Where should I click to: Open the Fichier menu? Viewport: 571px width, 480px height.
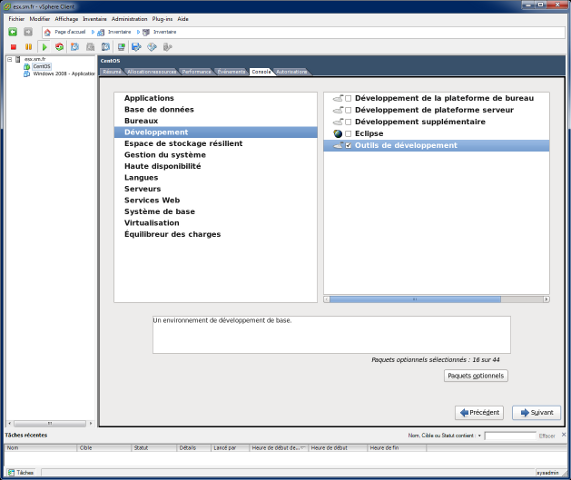click(x=16, y=19)
